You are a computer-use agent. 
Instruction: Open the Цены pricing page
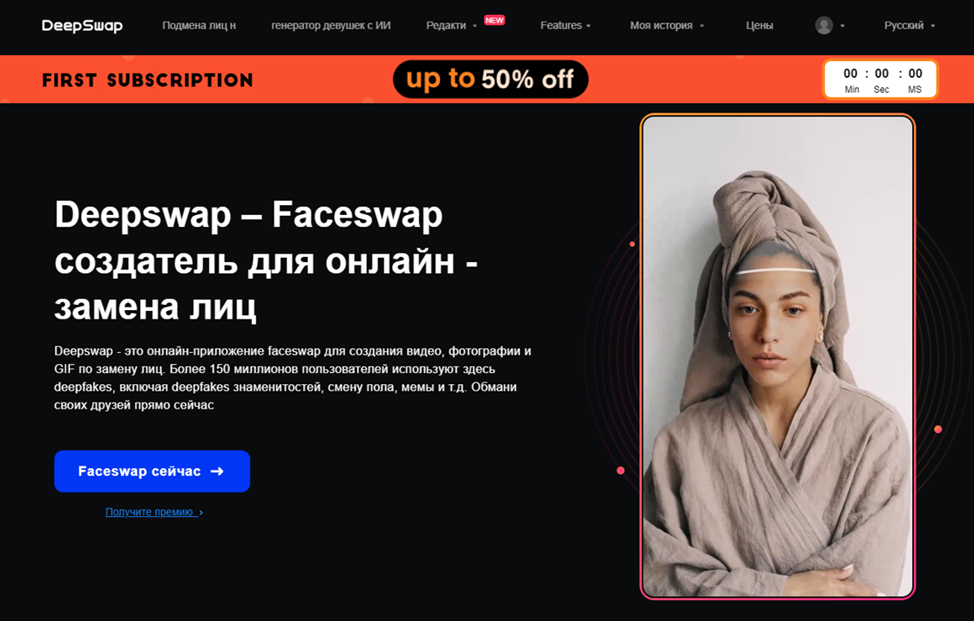pyautogui.click(x=759, y=25)
